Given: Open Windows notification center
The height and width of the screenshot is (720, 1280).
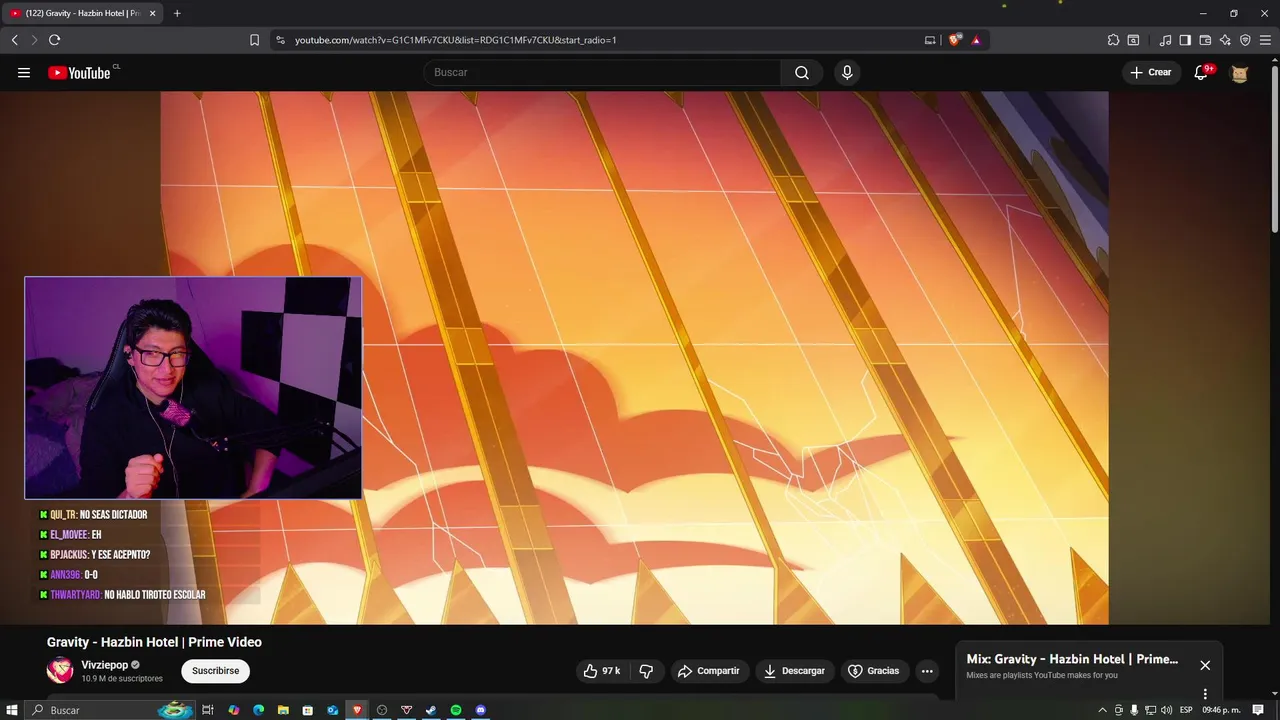Looking at the screenshot, I should [1259, 710].
